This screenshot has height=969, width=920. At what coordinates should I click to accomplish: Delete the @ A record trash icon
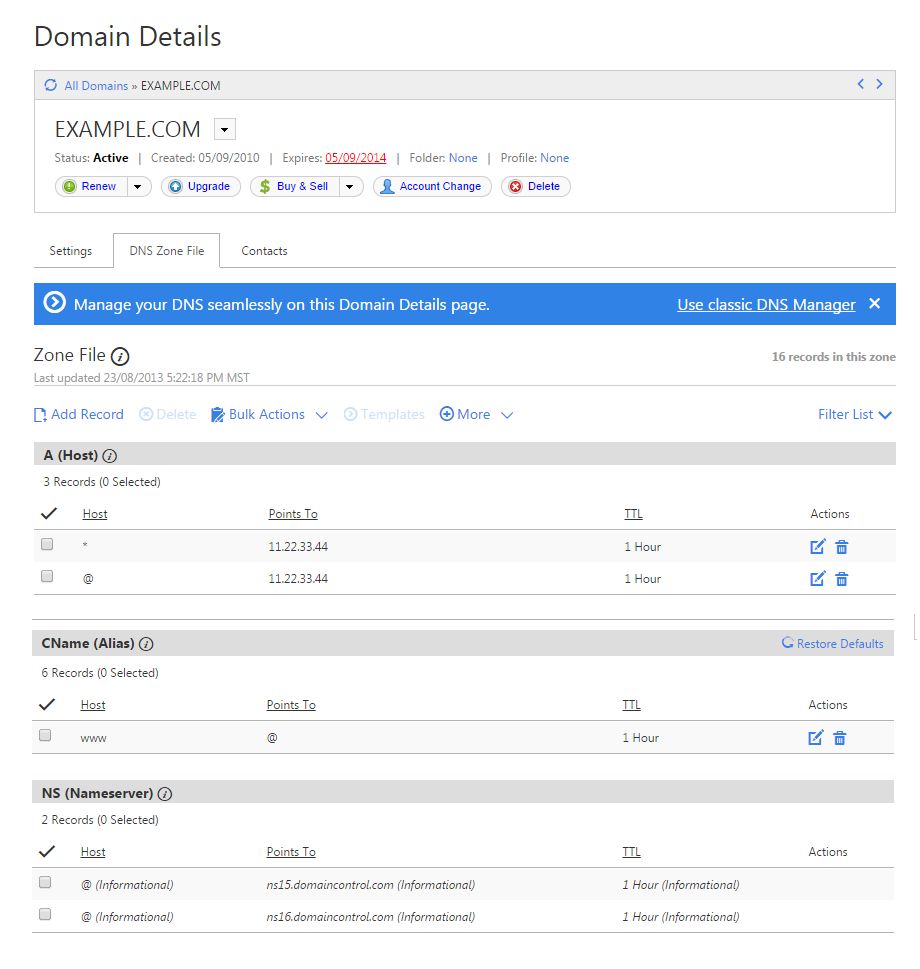[842, 579]
